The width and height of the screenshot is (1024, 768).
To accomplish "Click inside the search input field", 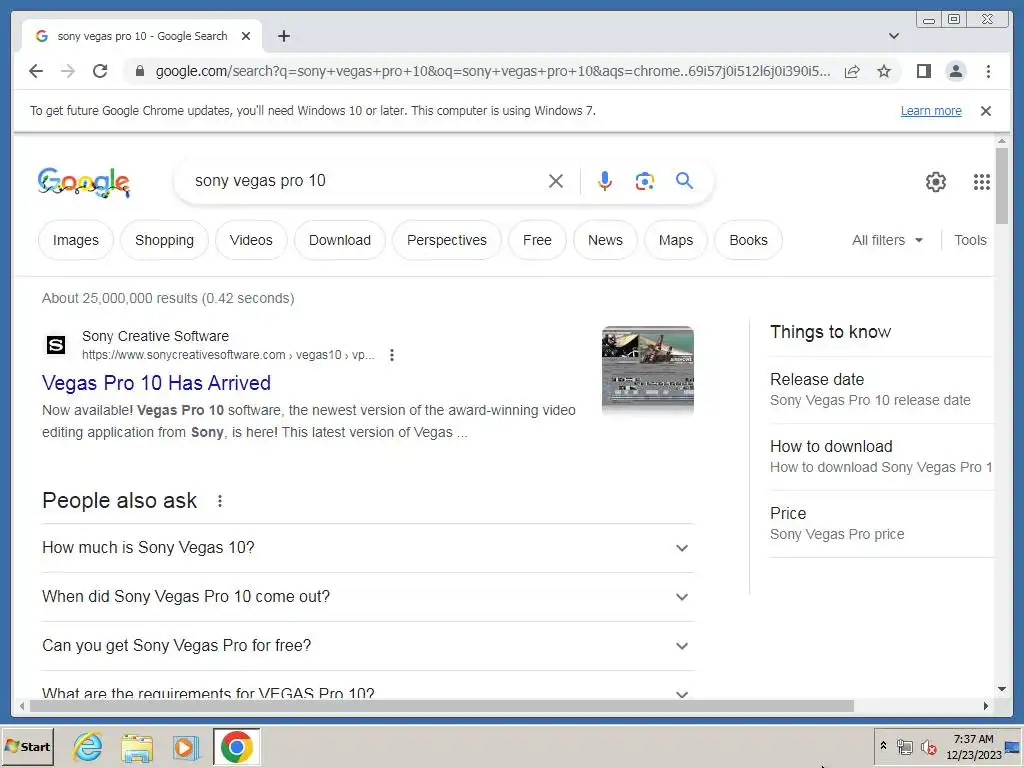I will (366, 181).
